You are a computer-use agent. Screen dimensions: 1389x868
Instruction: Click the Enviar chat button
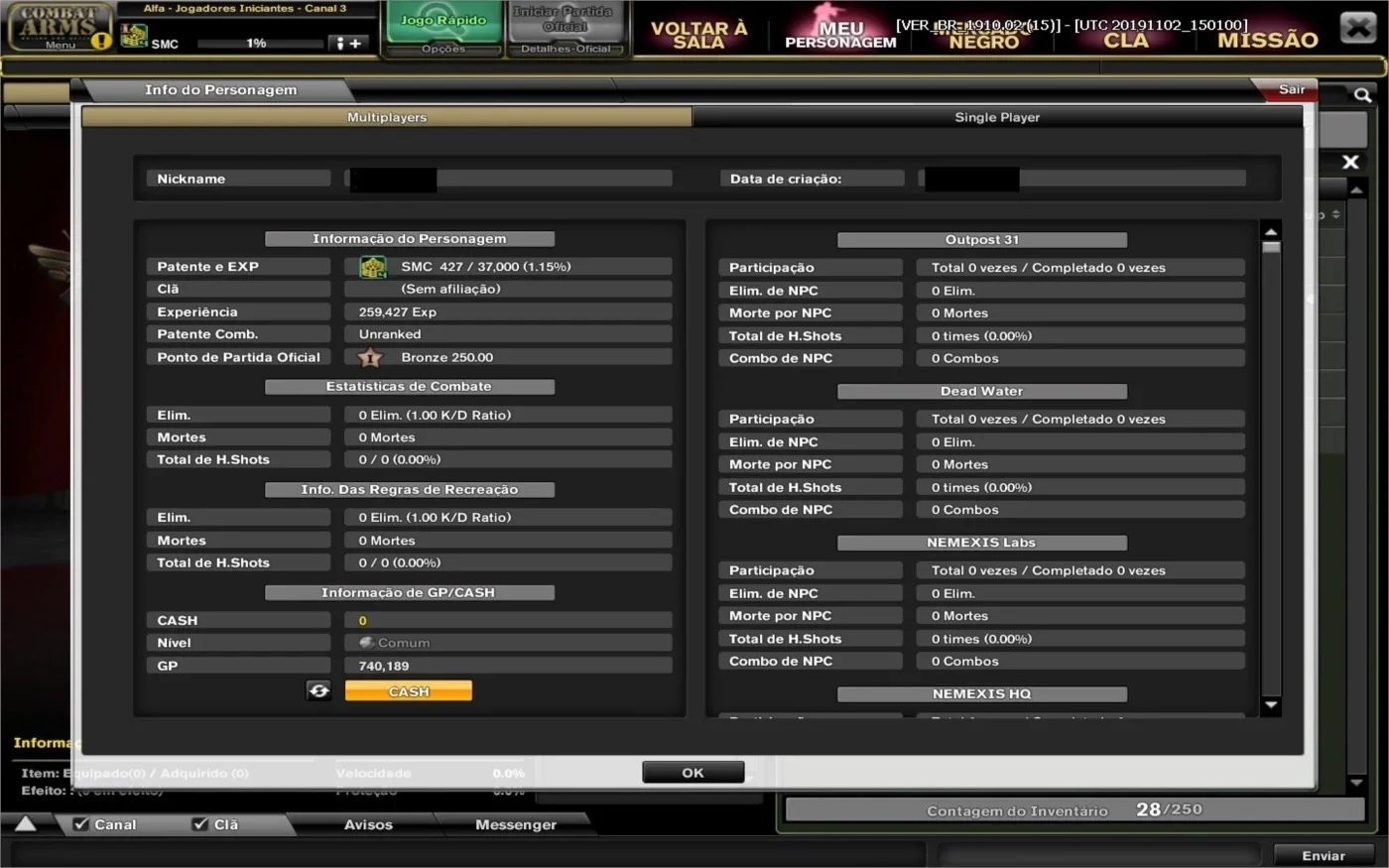(1324, 855)
